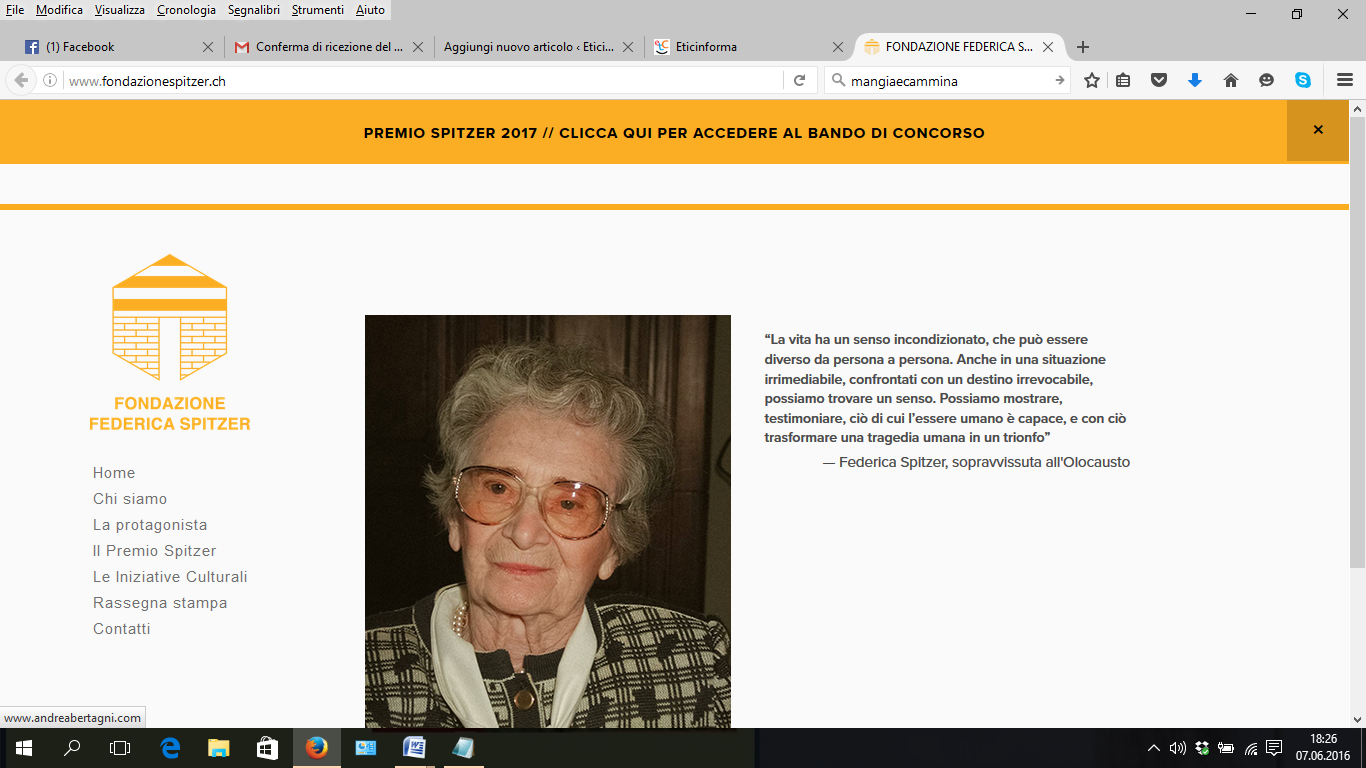
Task: Open the Modifica menu
Action: point(59,10)
